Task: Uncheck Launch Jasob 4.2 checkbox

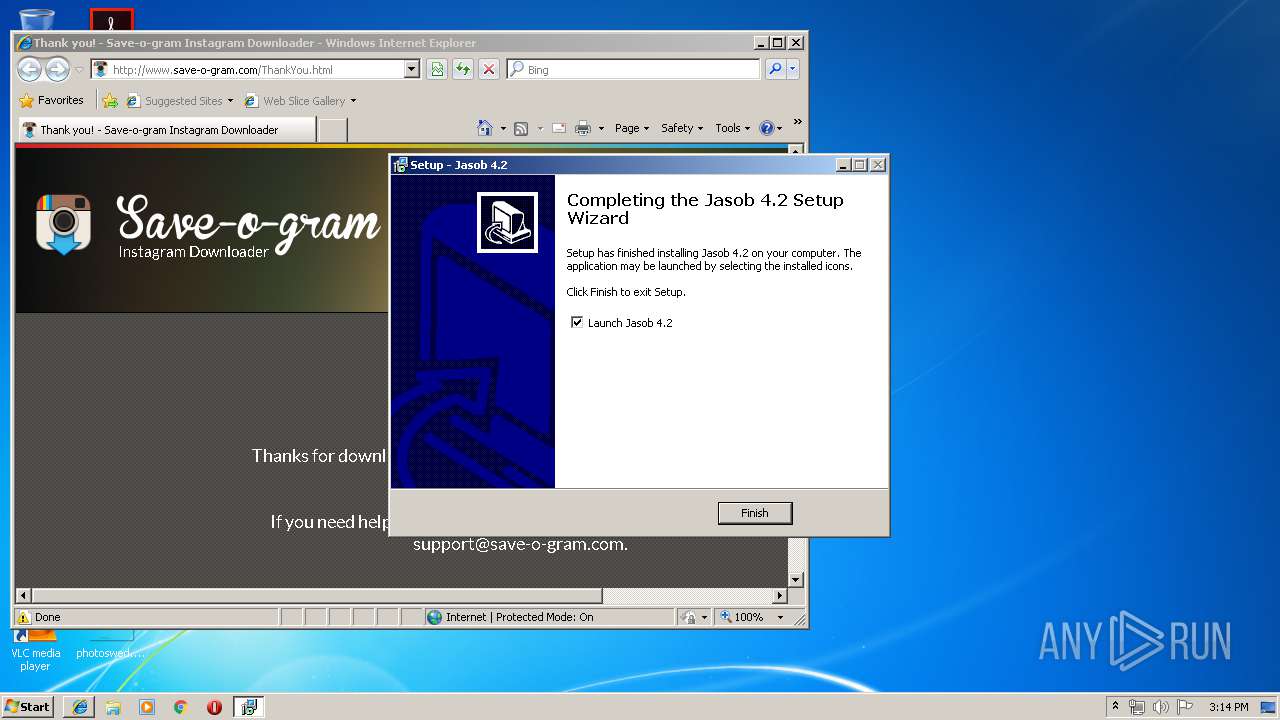Action: (576, 322)
